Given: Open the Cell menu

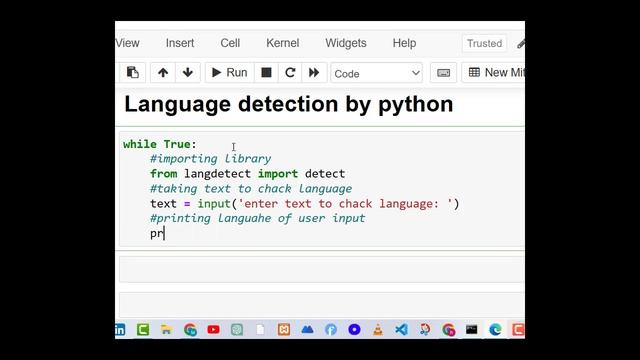Looking at the screenshot, I should pos(230,43).
